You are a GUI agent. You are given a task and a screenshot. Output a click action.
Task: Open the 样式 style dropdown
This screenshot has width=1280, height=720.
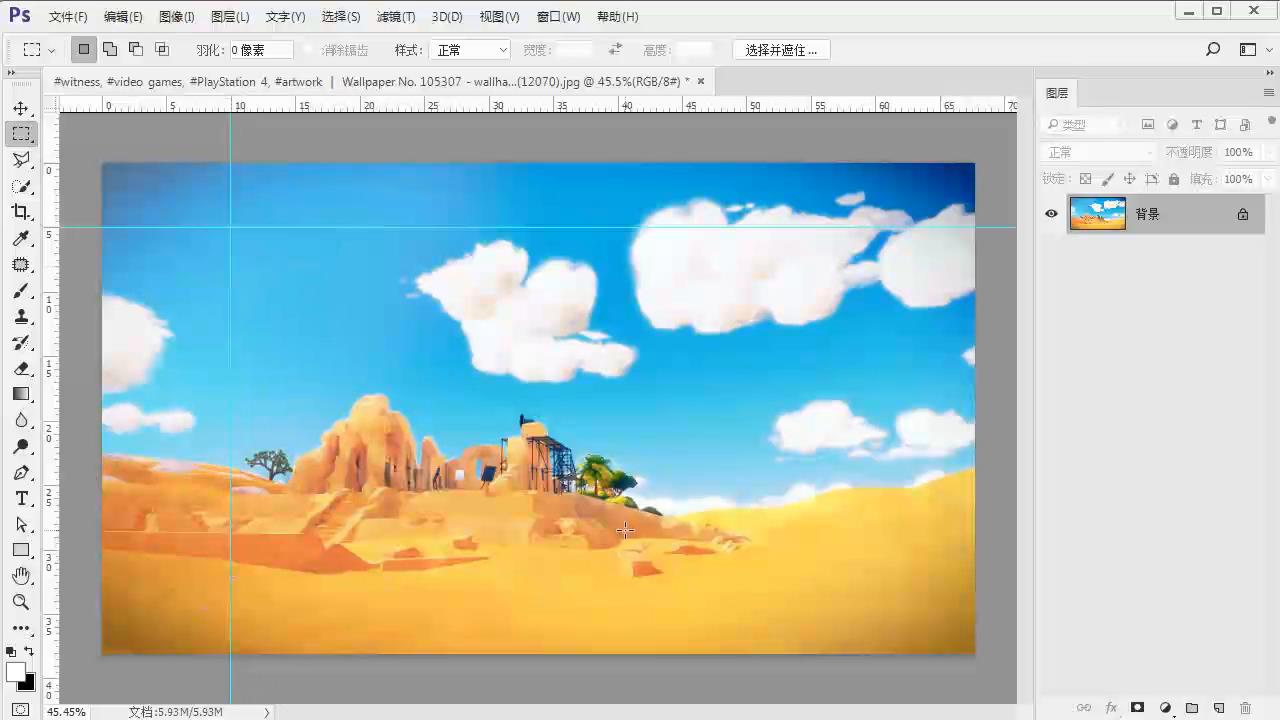click(471, 50)
